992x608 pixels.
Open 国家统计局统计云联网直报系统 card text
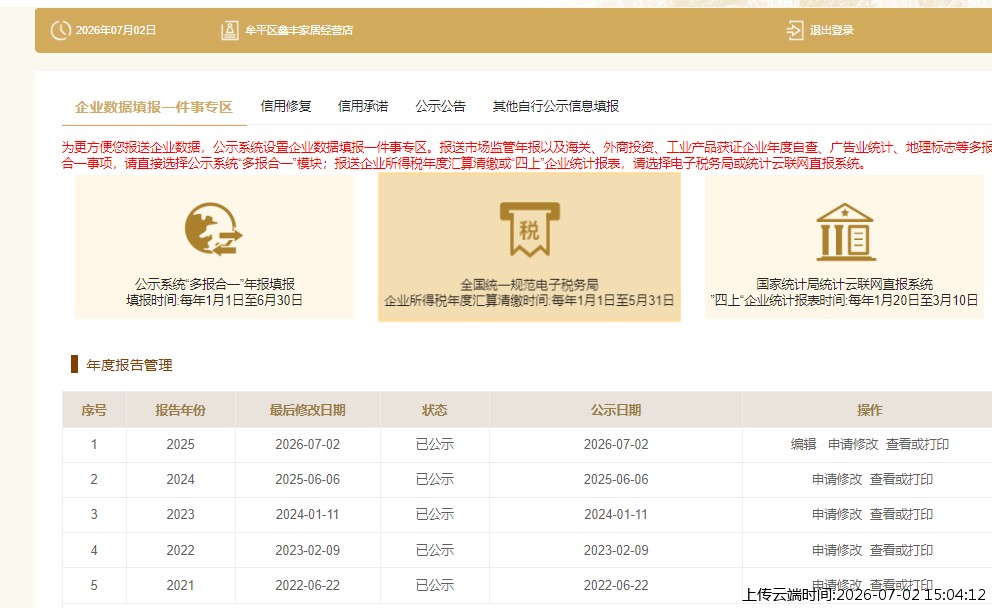(x=845, y=284)
